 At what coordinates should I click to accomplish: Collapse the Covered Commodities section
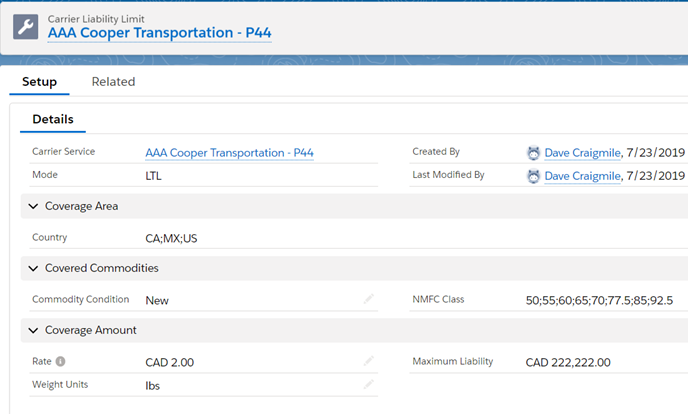(33, 268)
